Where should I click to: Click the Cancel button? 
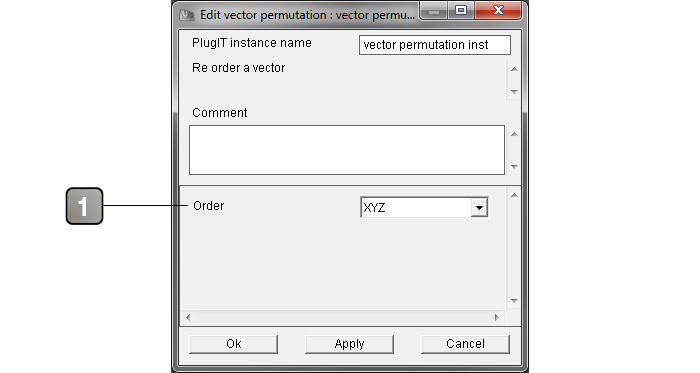(465, 344)
